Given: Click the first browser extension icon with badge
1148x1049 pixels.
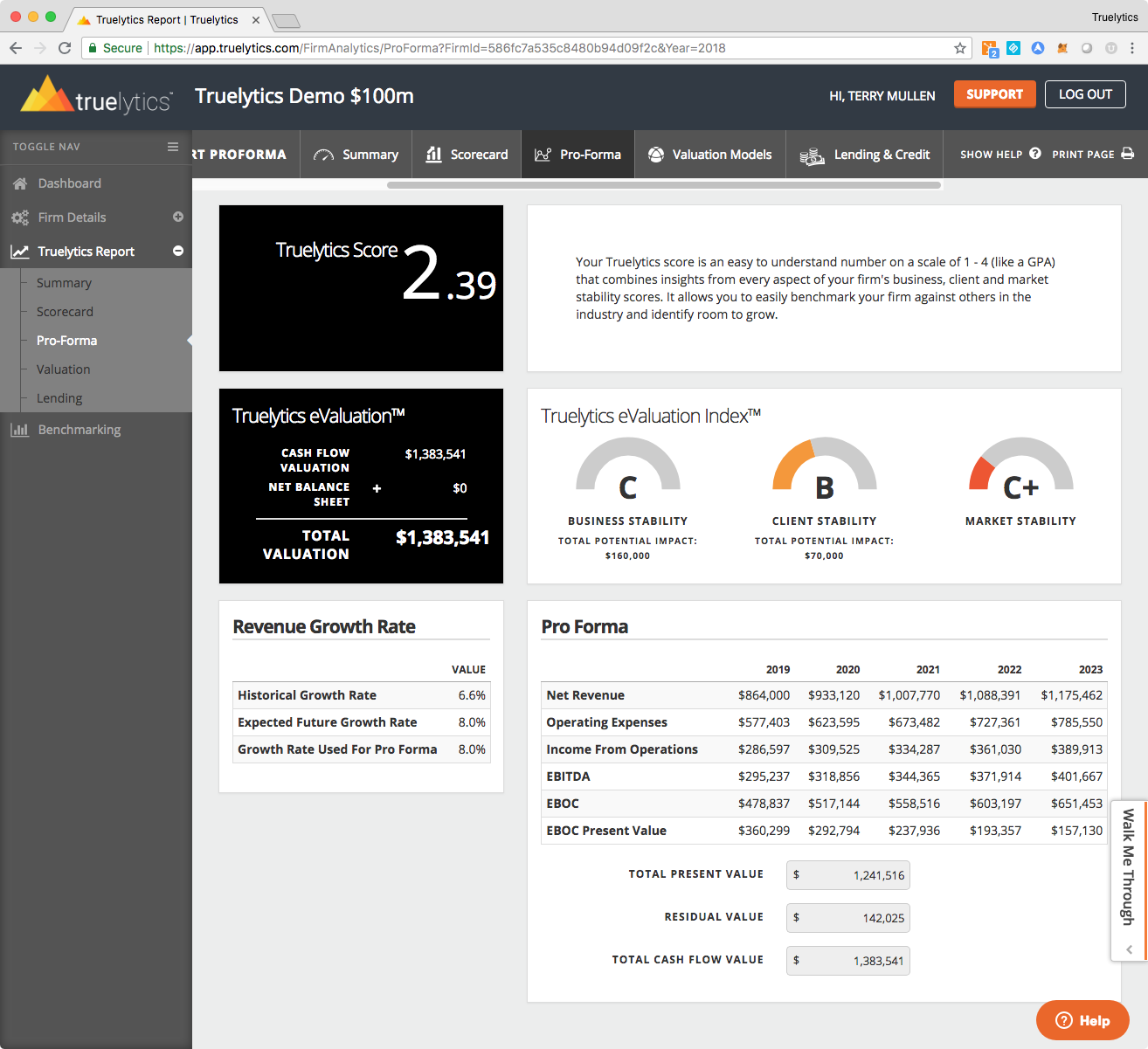Looking at the screenshot, I should pyautogui.click(x=990, y=49).
